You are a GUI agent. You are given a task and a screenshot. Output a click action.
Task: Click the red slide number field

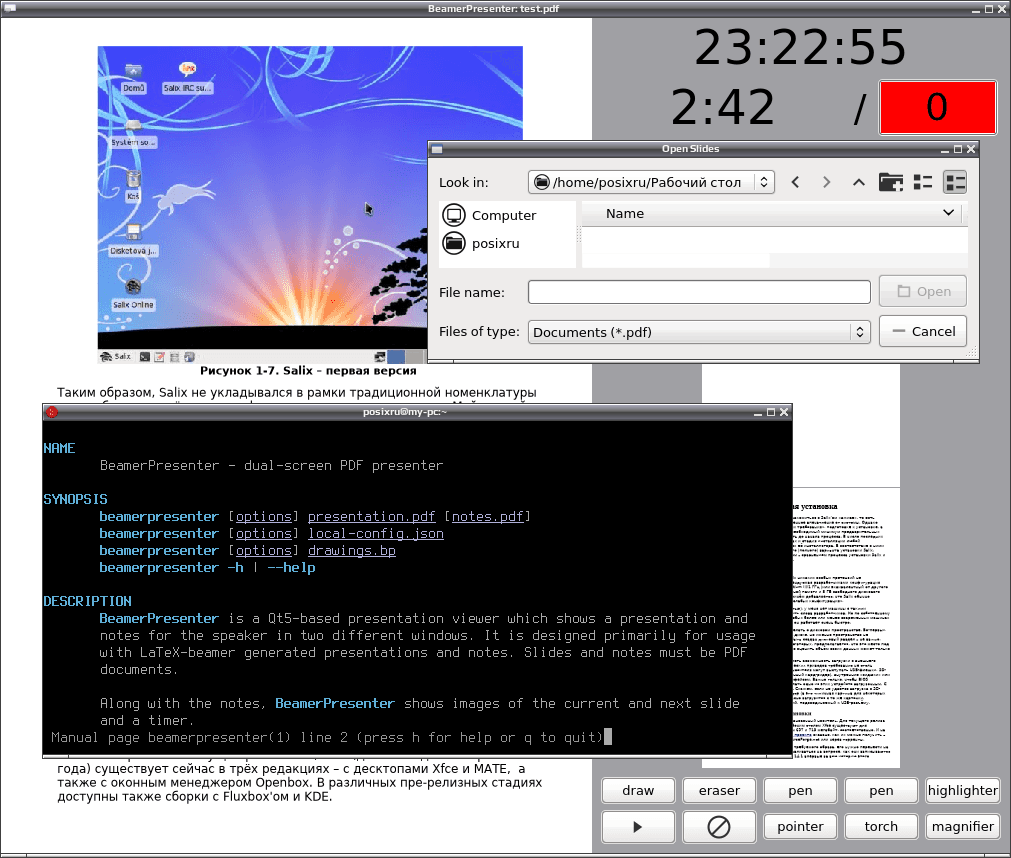coord(937,107)
